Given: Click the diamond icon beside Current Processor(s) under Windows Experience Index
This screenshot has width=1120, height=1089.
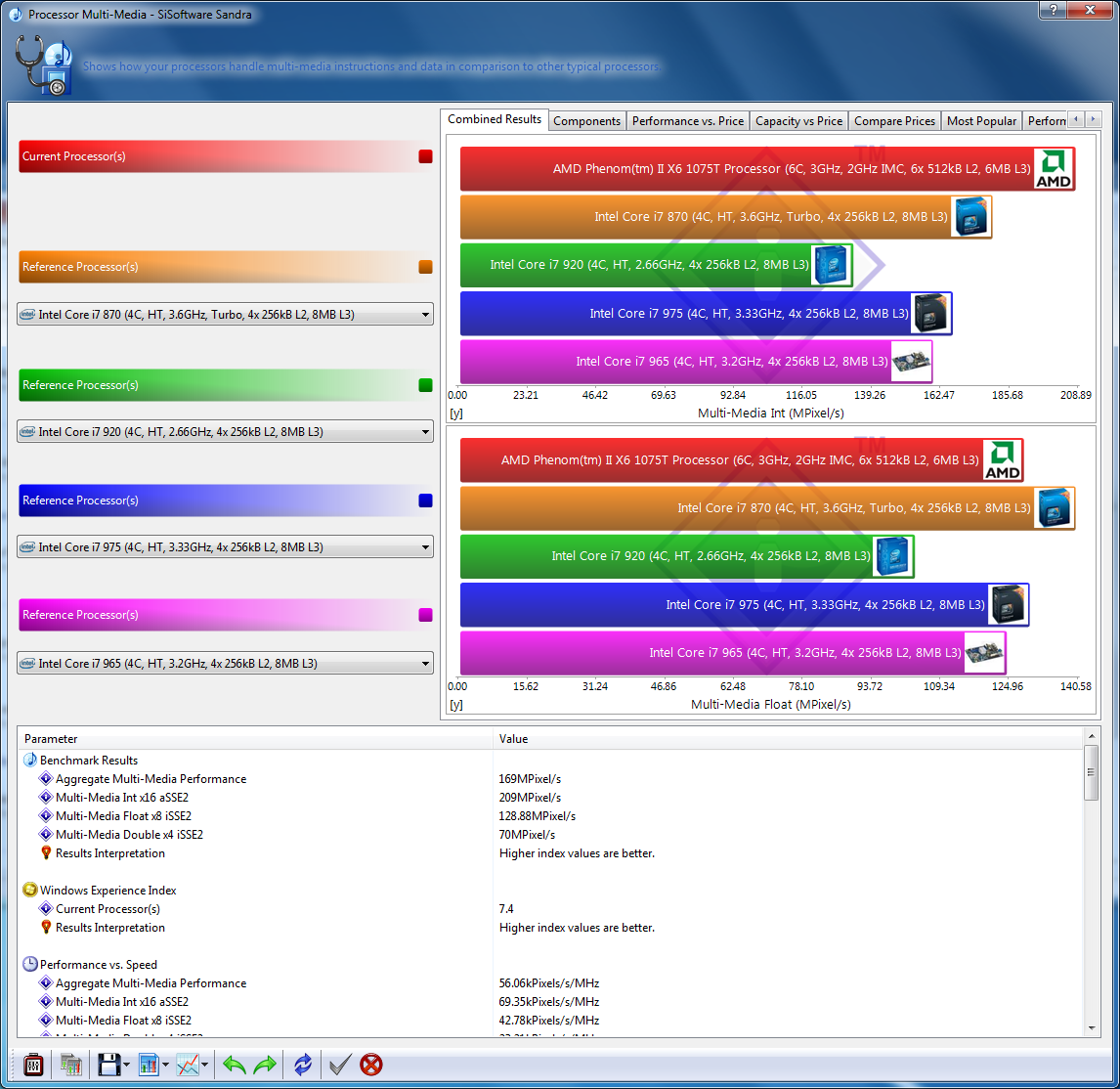Looking at the screenshot, I should tap(46, 908).
